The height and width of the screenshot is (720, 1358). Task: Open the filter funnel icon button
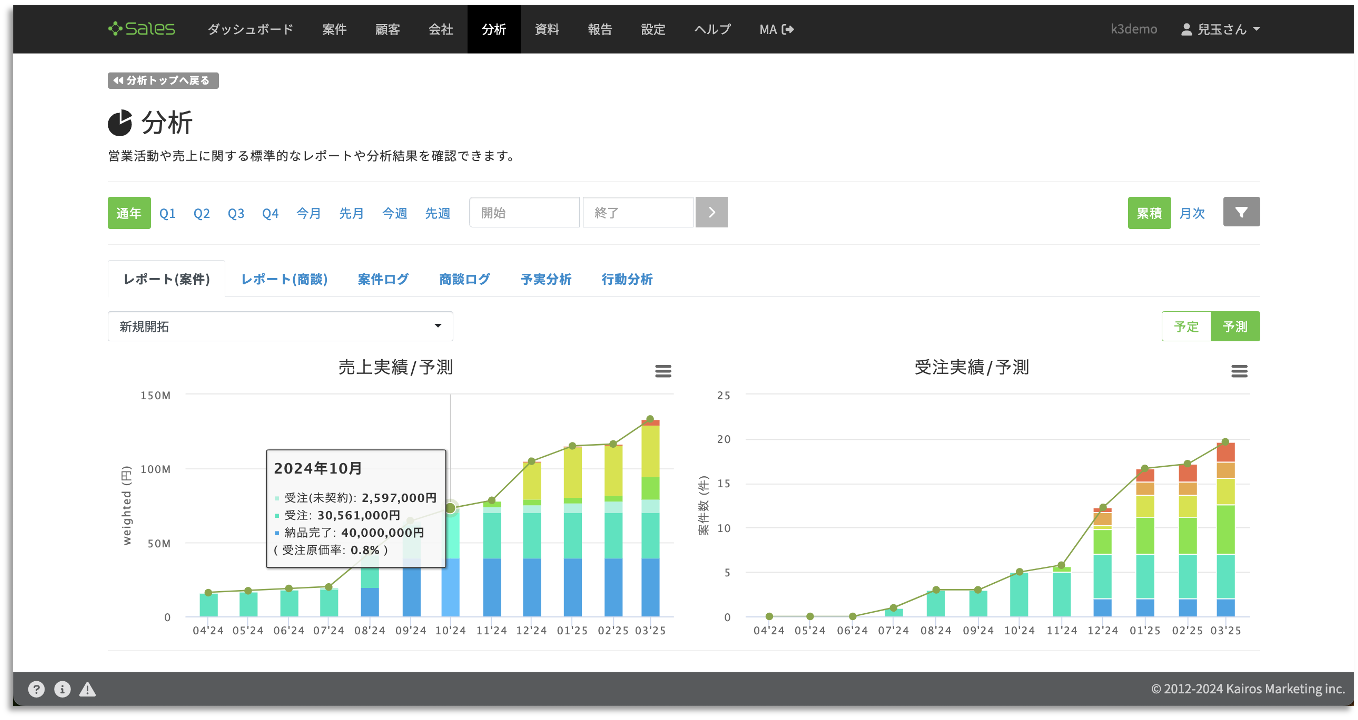coord(1241,212)
